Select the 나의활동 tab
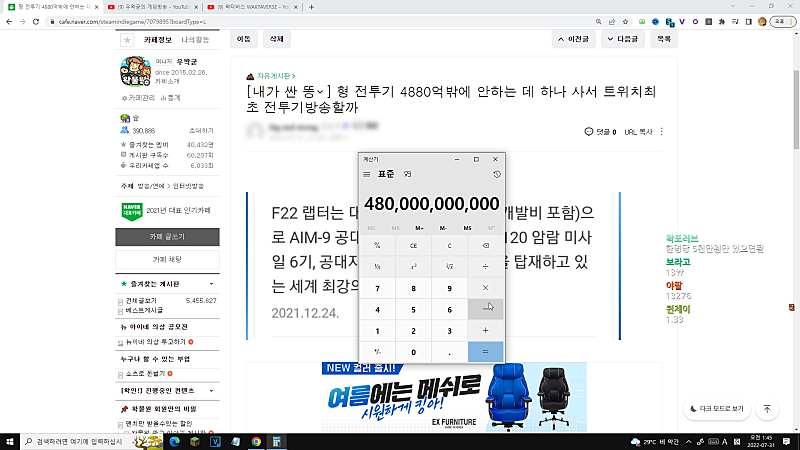The height and width of the screenshot is (450, 800). [195, 40]
